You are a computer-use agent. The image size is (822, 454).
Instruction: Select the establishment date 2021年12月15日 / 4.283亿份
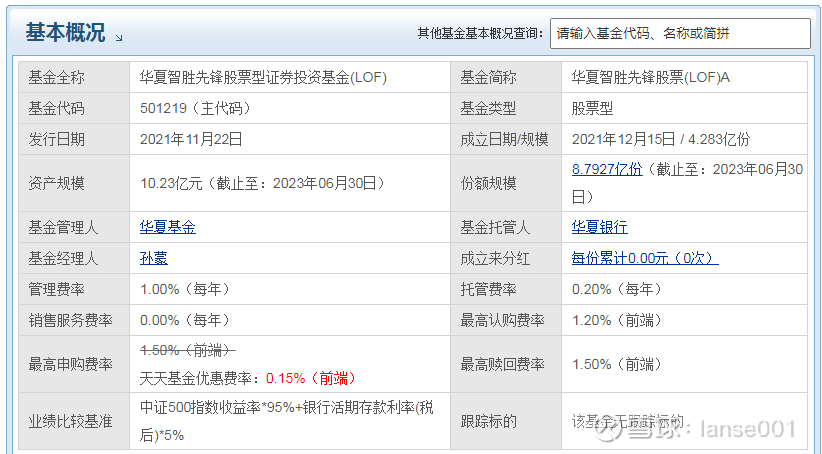click(661, 139)
